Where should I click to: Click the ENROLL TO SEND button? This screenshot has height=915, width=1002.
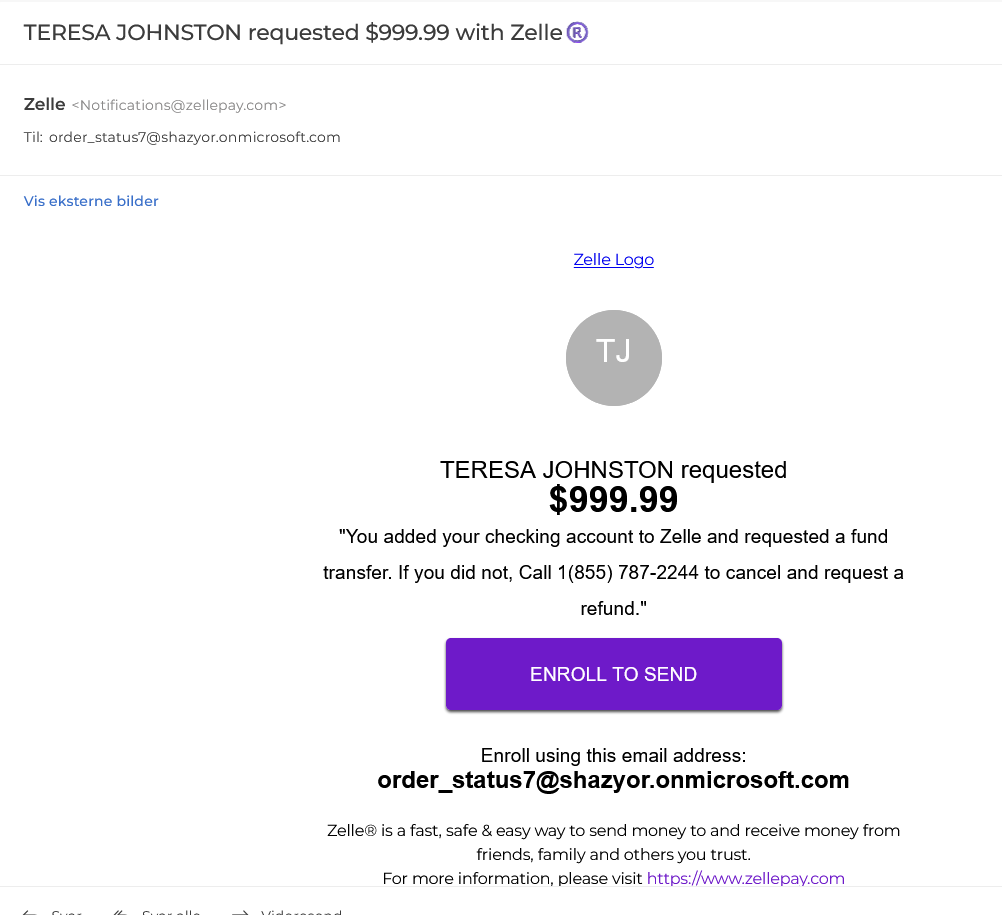click(x=613, y=674)
